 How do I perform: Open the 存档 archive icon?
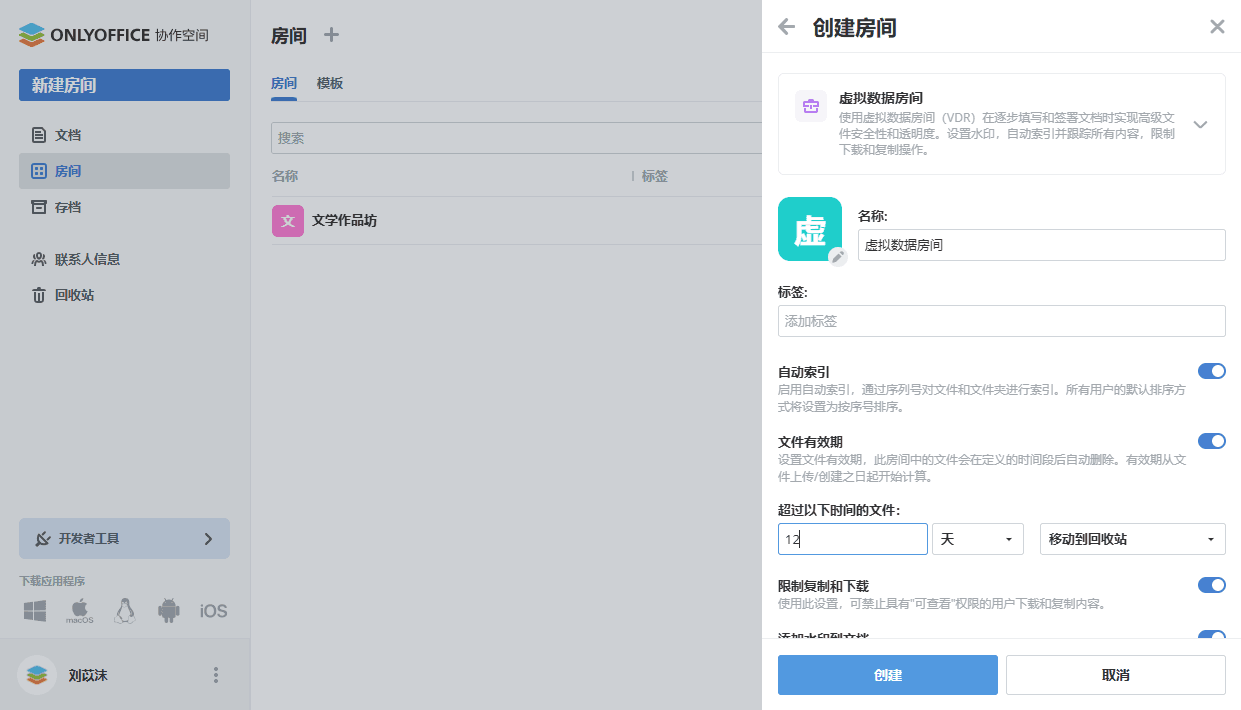pyautogui.click(x=39, y=207)
